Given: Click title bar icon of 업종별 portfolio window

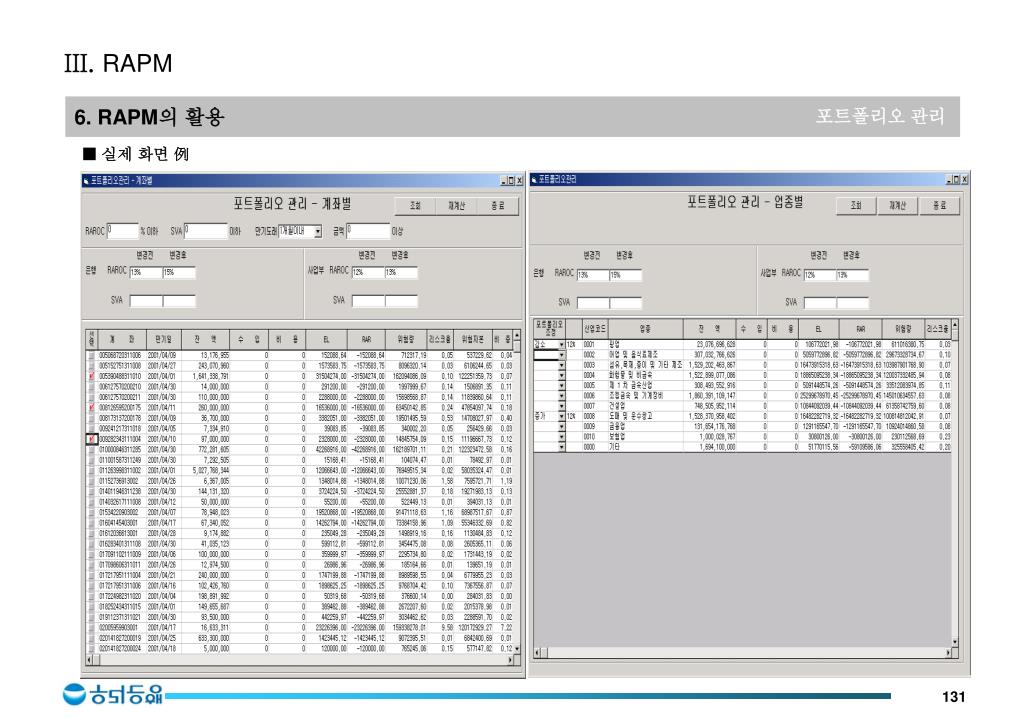Looking at the screenshot, I should [534, 179].
